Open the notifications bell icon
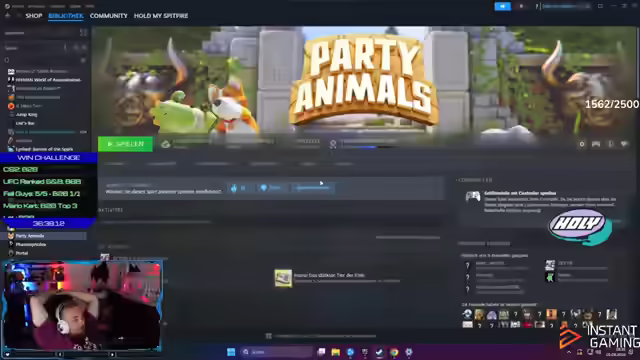Image resolution: width=640 pixels, height=360 pixels. tap(521, 6)
